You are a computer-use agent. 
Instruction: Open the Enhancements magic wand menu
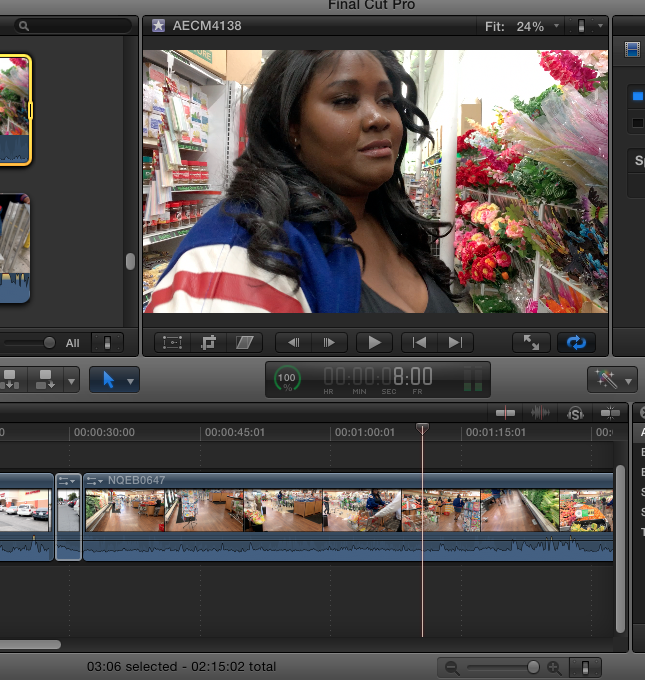[612, 379]
